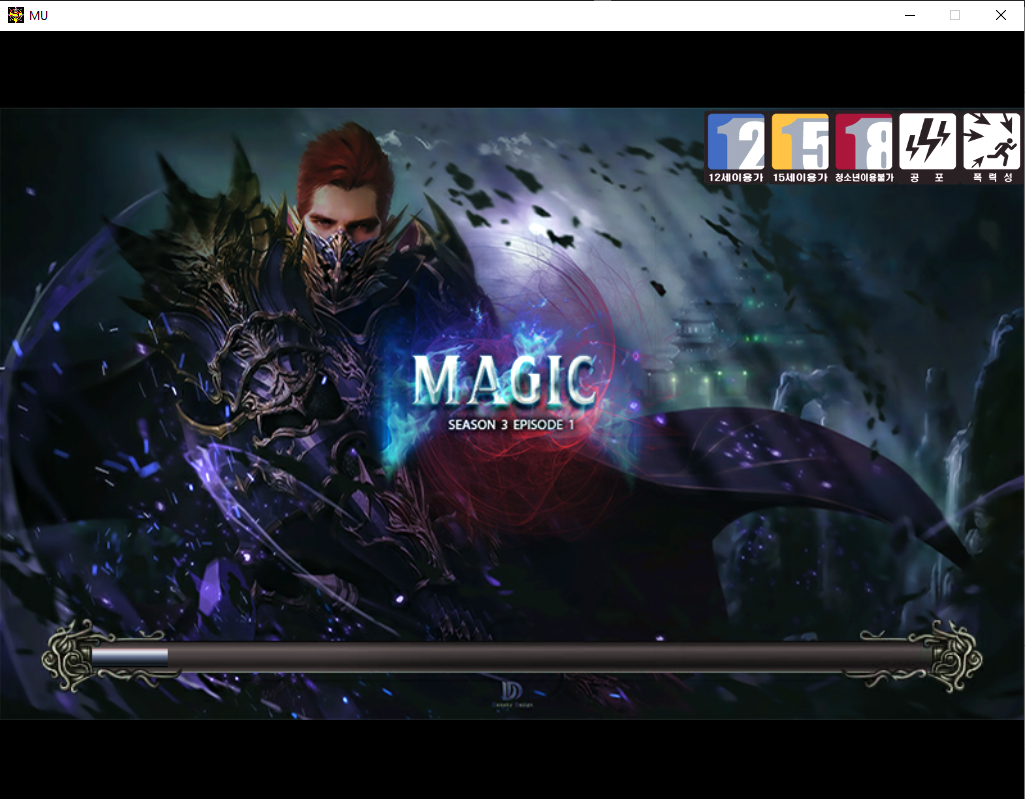Click the '12세이용가' rating label
The width and height of the screenshot is (1025, 799).
coord(735,177)
